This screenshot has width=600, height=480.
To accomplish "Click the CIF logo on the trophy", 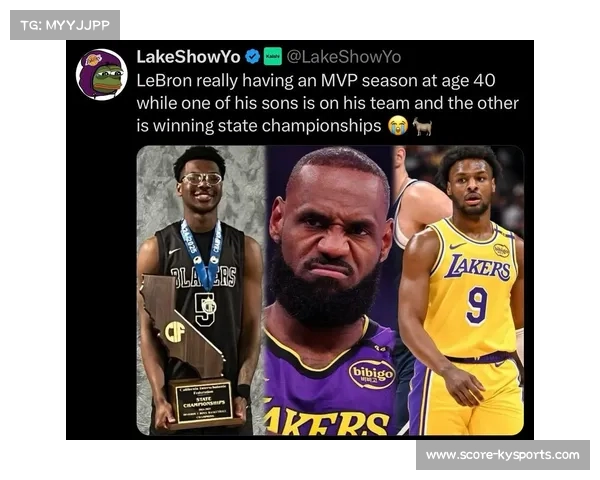I will click(174, 331).
